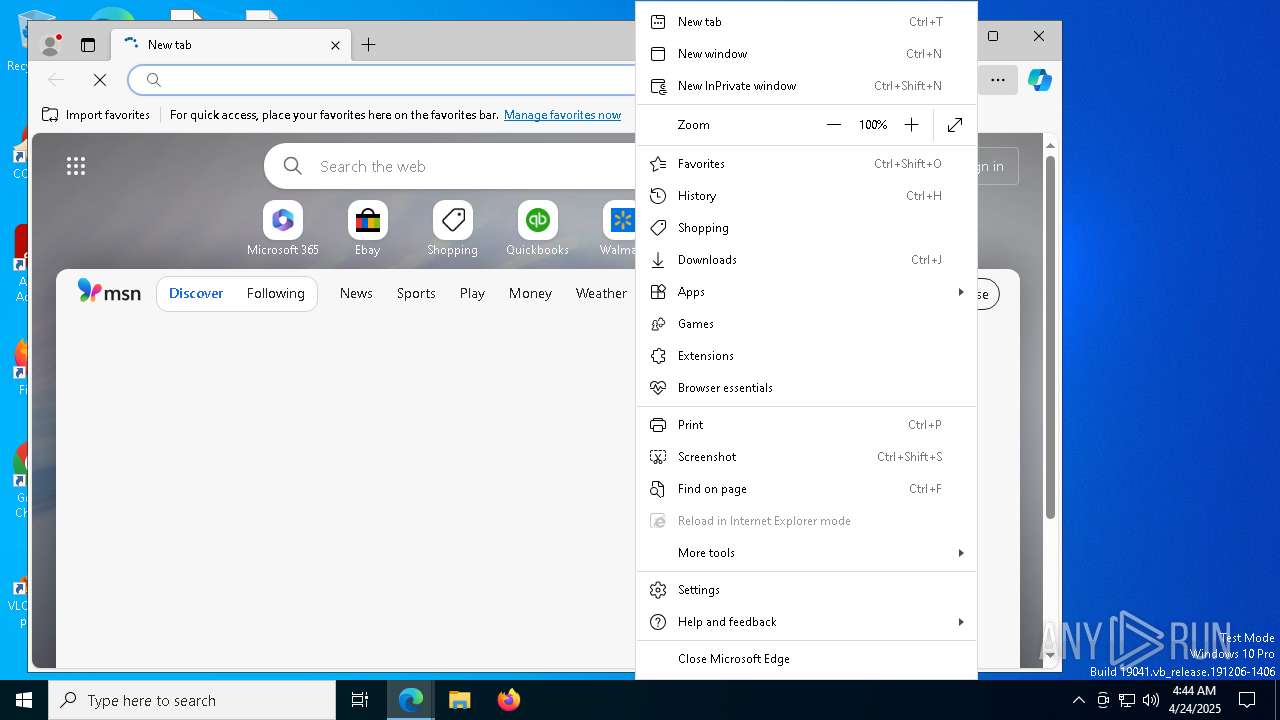Zoom in with the plus button
Screen dimensions: 1280x720
pyautogui.click(x=911, y=125)
